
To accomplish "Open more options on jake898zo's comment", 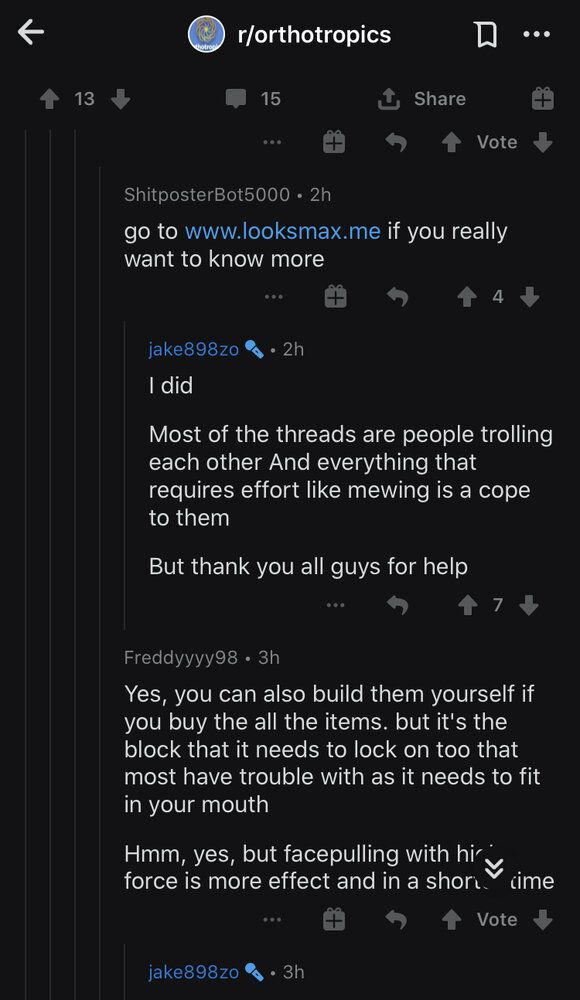I will 336,605.
